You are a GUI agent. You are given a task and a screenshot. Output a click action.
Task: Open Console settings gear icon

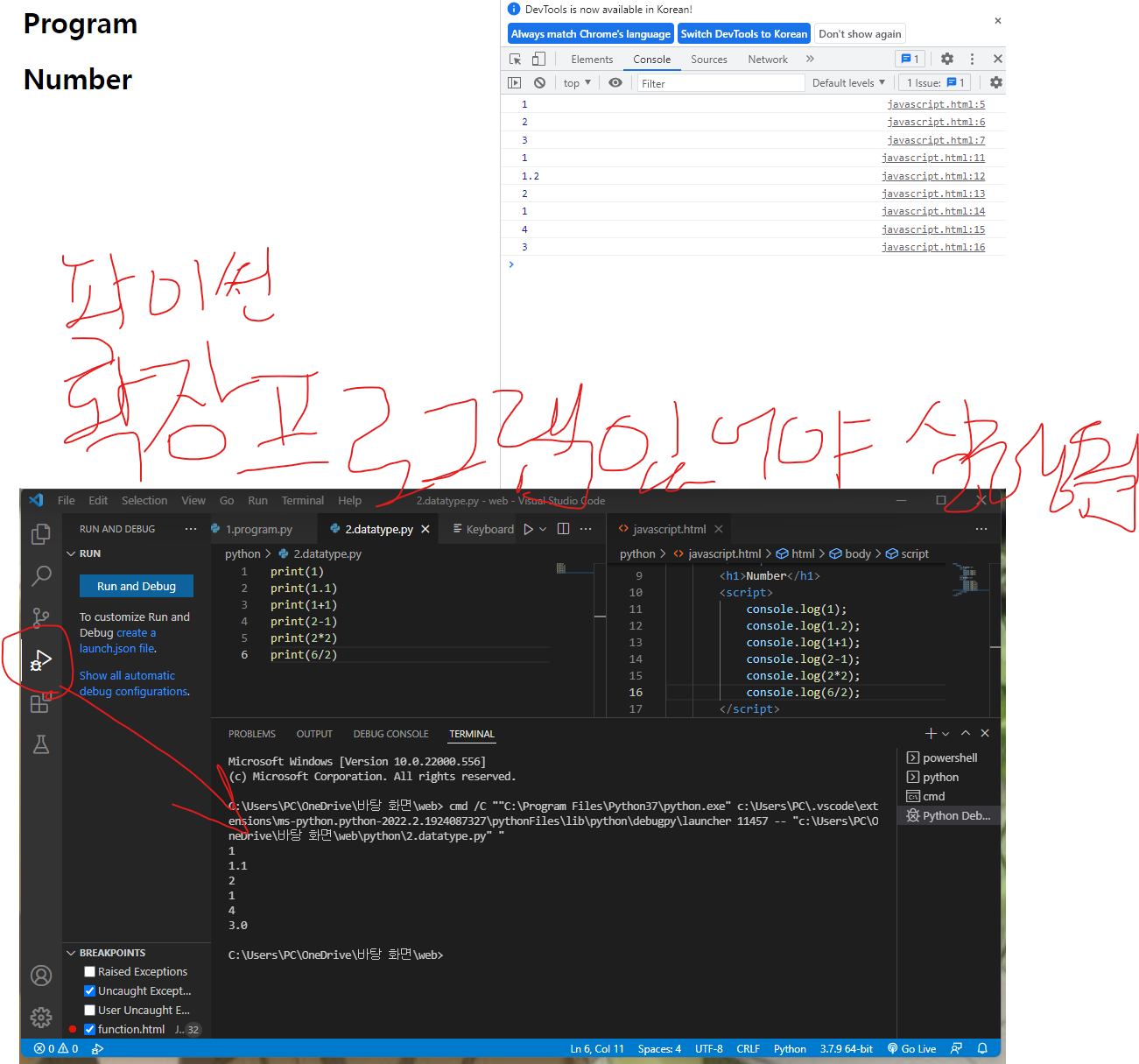(x=996, y=82)
